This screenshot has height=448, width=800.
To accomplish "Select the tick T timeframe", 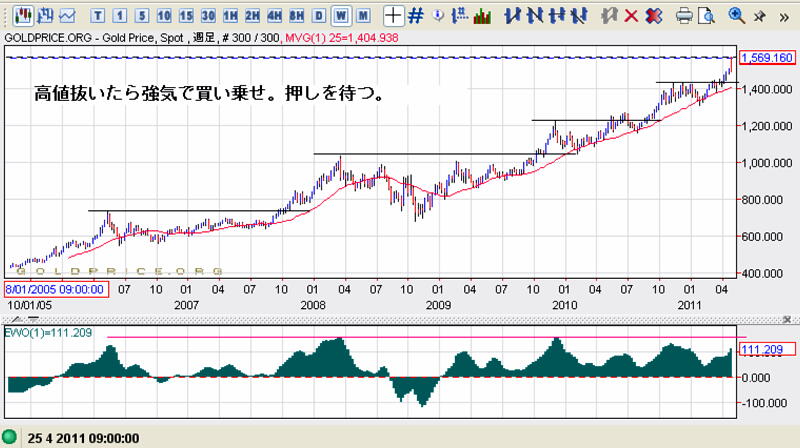I will click(x=98, y=16).
